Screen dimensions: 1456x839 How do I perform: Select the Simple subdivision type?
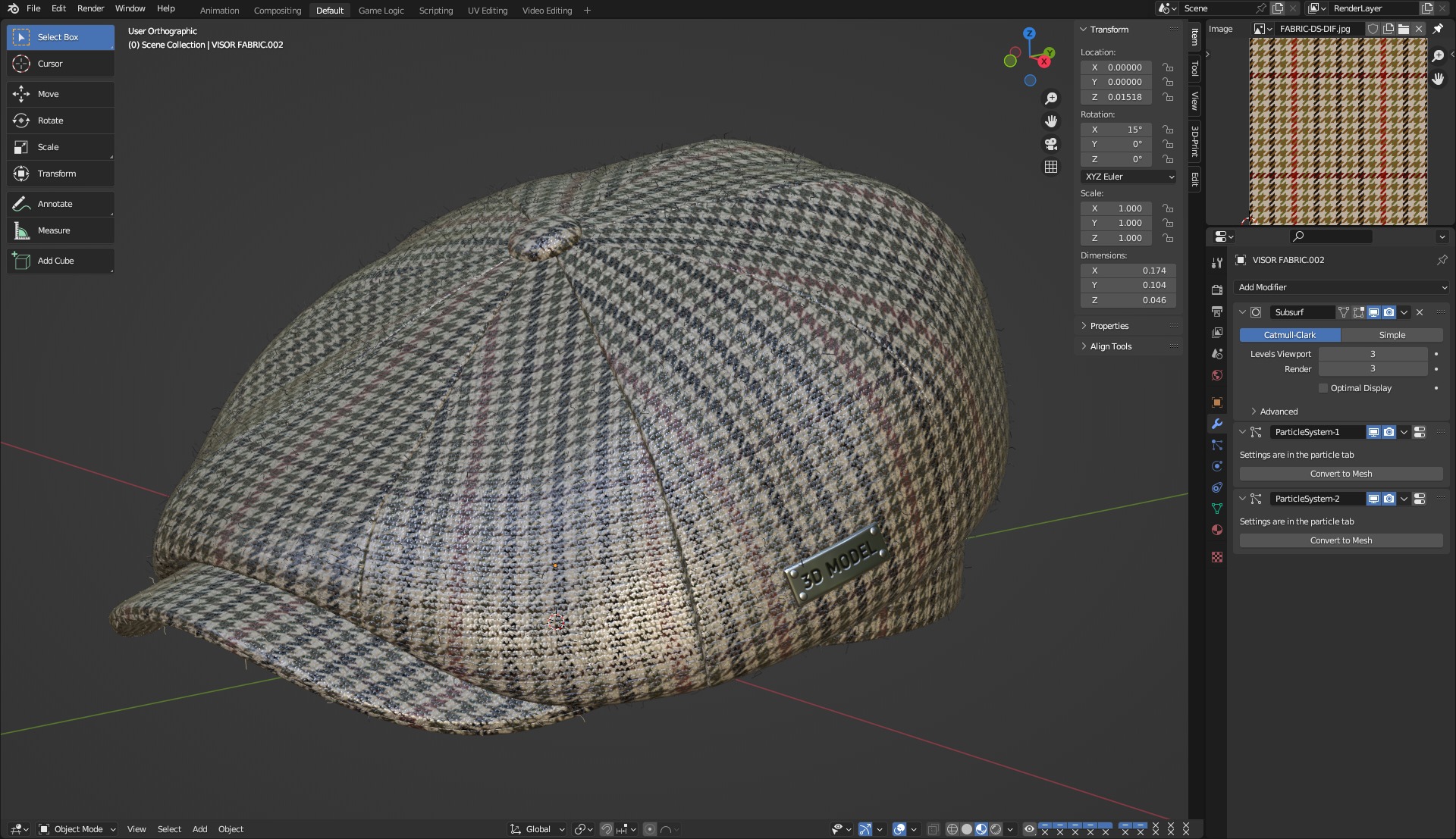click(x=1392, y=335)
